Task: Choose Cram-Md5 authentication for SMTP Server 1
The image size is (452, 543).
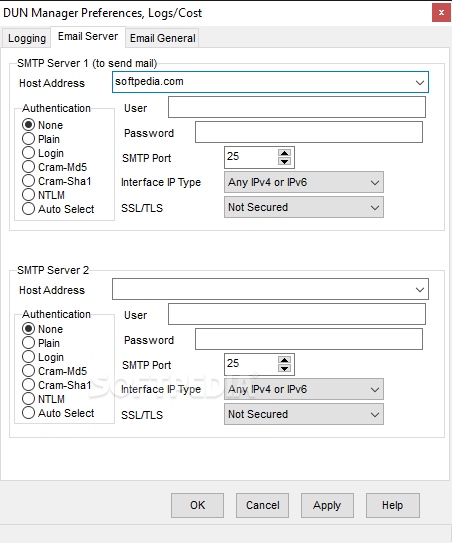Action: pos(54,167)
